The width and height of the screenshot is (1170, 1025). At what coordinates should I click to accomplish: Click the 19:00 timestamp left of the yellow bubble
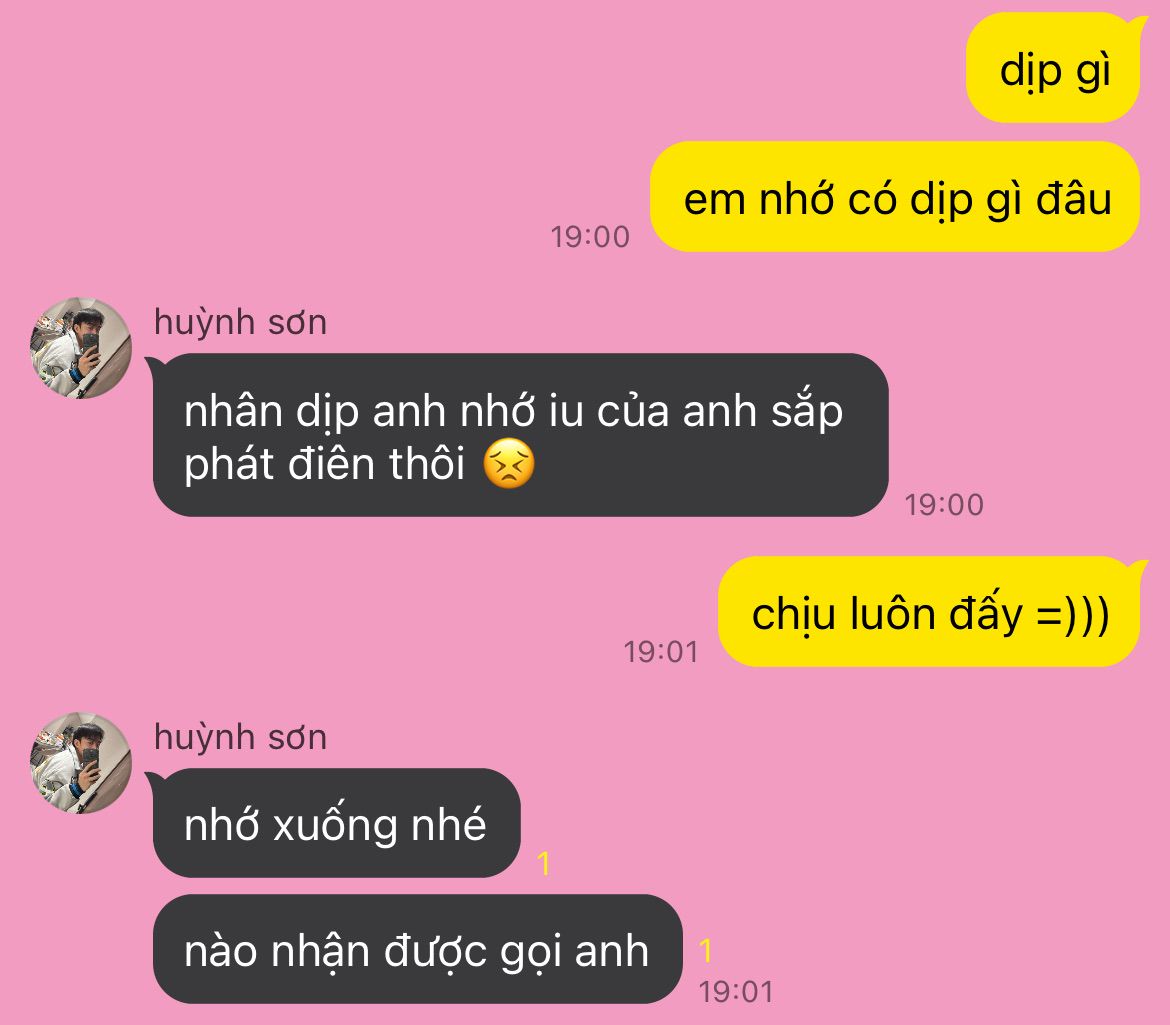590,236
